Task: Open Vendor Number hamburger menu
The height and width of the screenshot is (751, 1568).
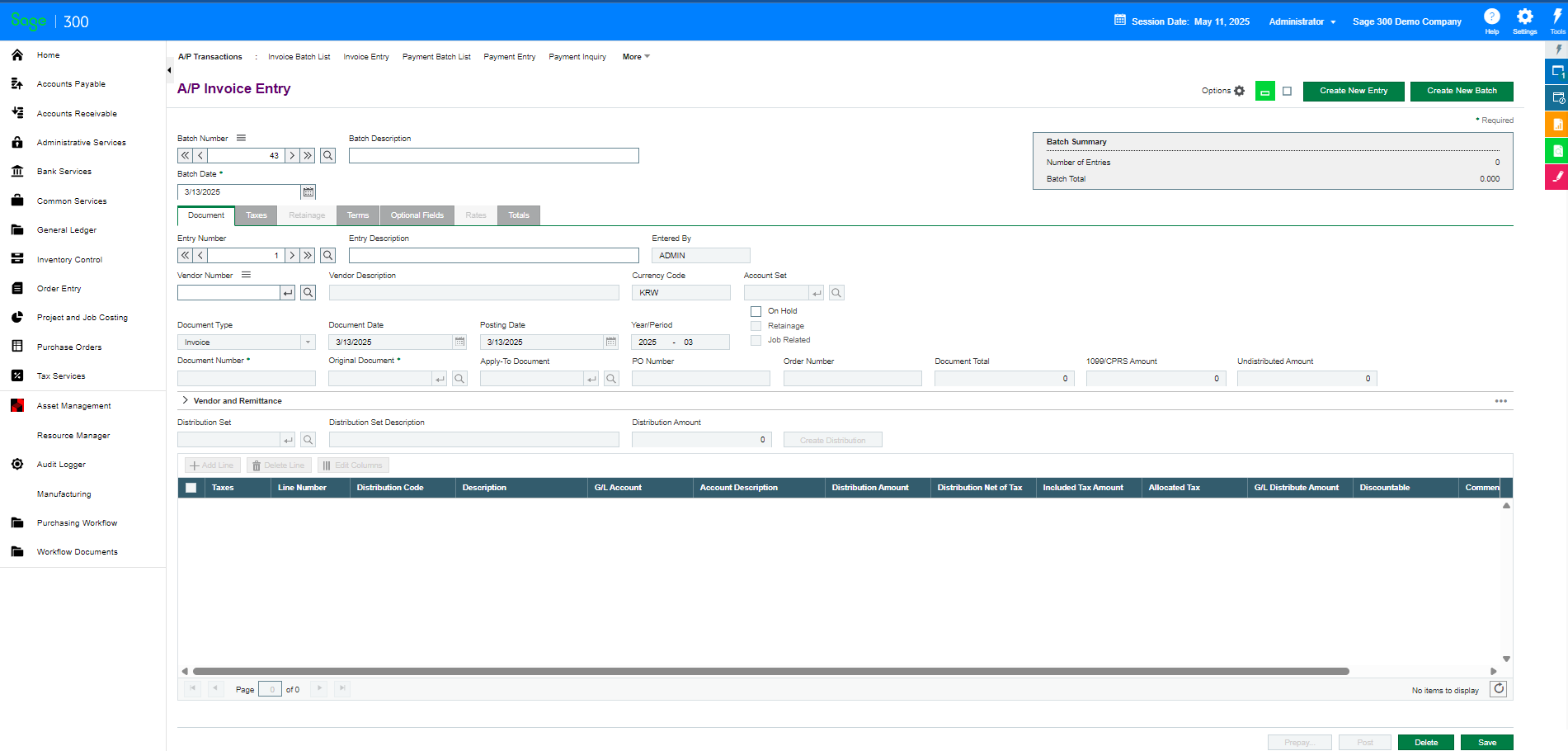Action: [x=246, y=275]
